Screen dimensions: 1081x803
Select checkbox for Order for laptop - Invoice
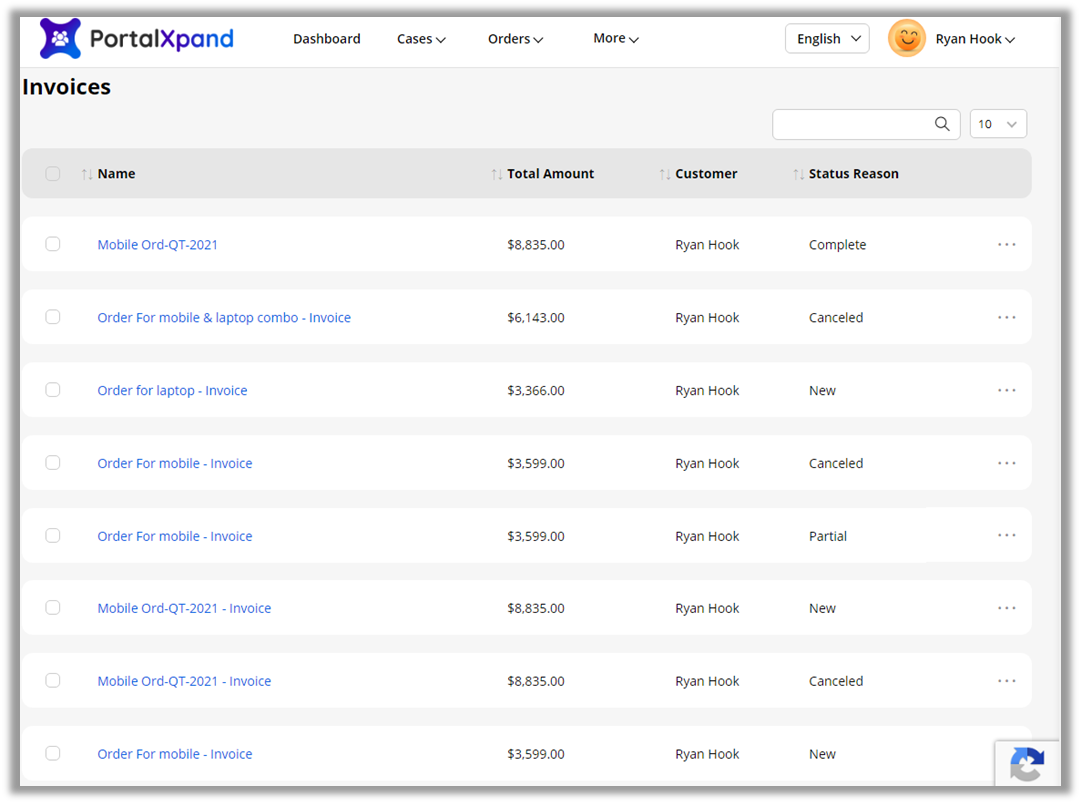pyautogui.click(x=53, y=390)
